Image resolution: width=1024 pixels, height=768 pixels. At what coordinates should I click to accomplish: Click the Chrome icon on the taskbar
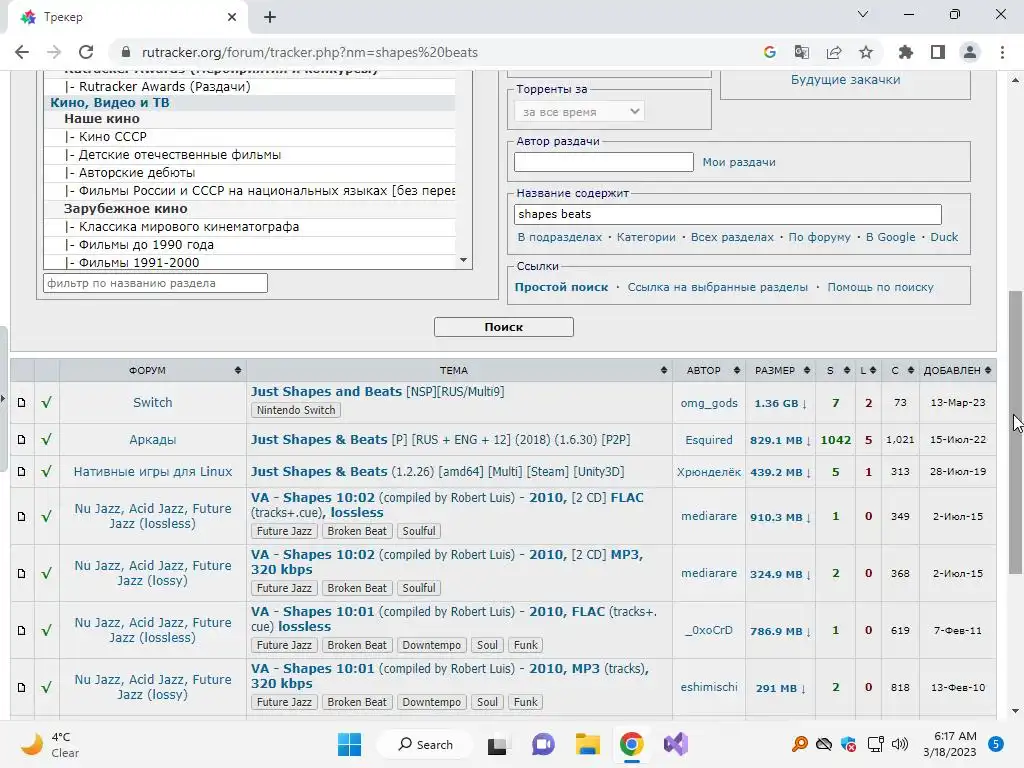[x=632, y=744]
